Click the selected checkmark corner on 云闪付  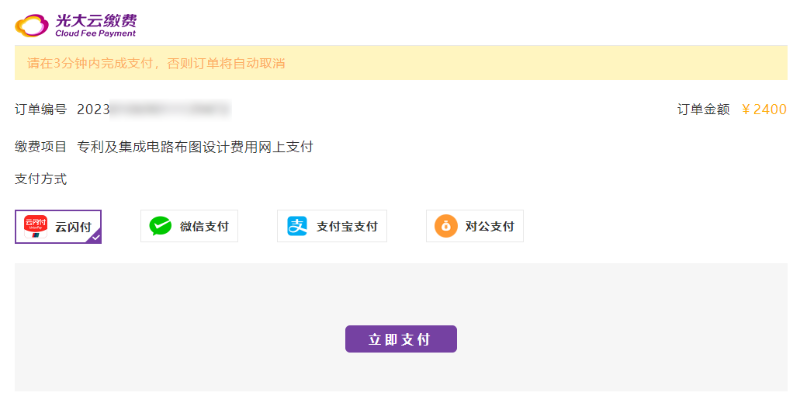tap(95, 237)
